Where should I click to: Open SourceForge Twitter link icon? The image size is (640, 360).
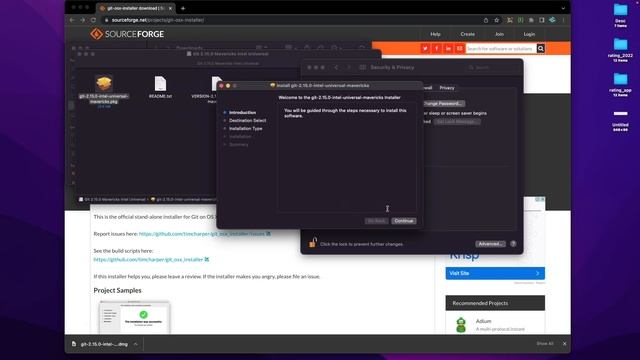(425, 49)
